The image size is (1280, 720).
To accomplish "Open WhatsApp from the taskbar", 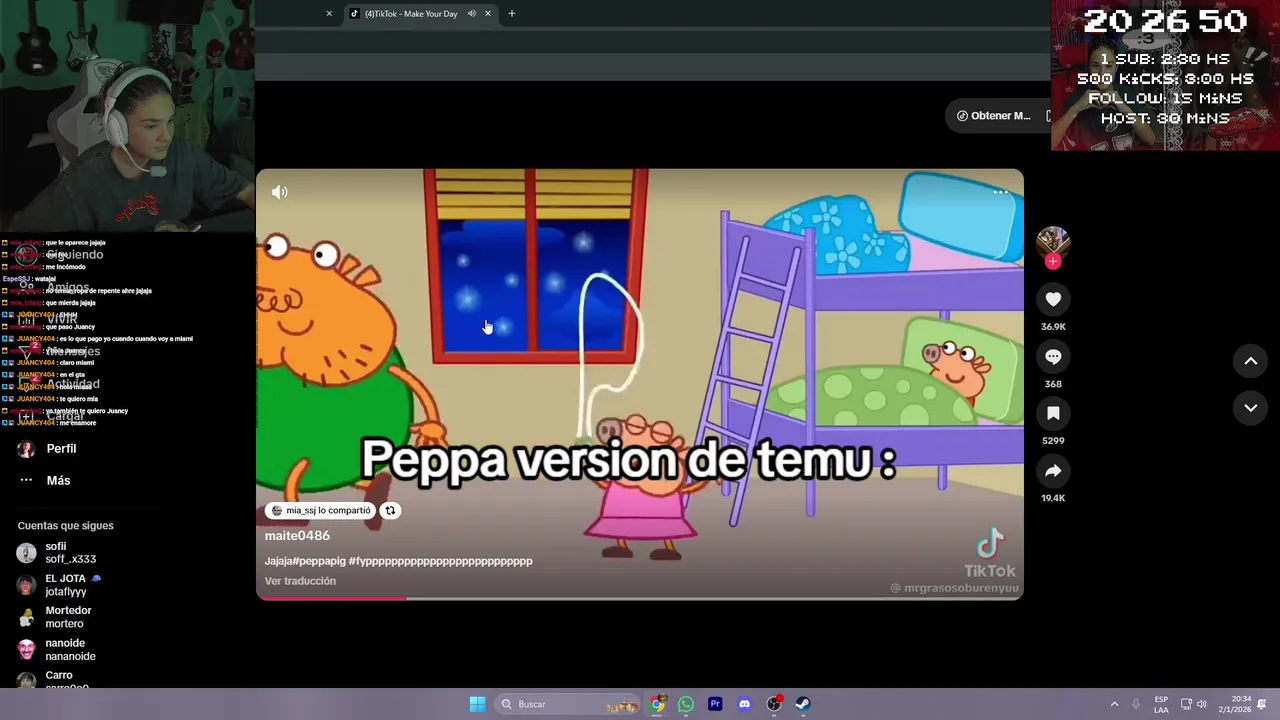I will pos(686,704).
